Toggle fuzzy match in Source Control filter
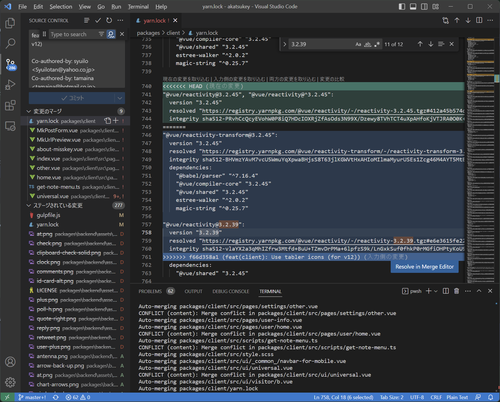 click(111, 34)
